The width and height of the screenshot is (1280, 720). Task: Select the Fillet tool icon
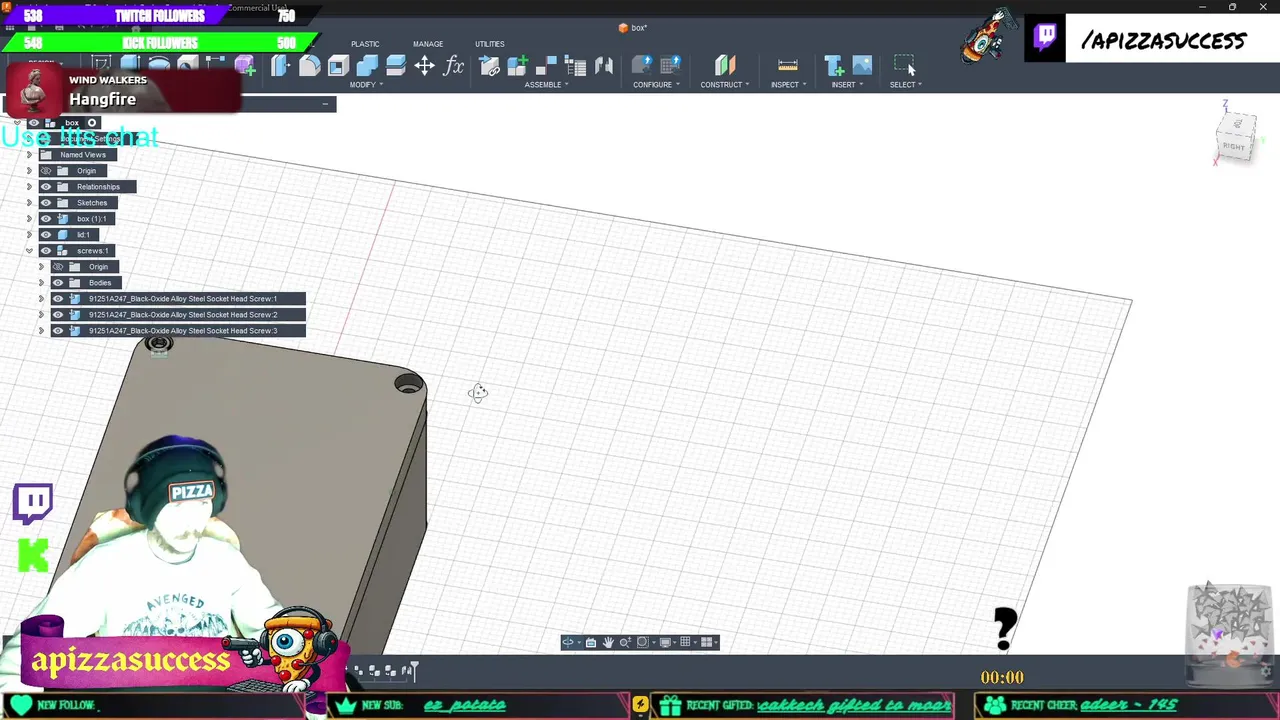(x=309, y=66)
